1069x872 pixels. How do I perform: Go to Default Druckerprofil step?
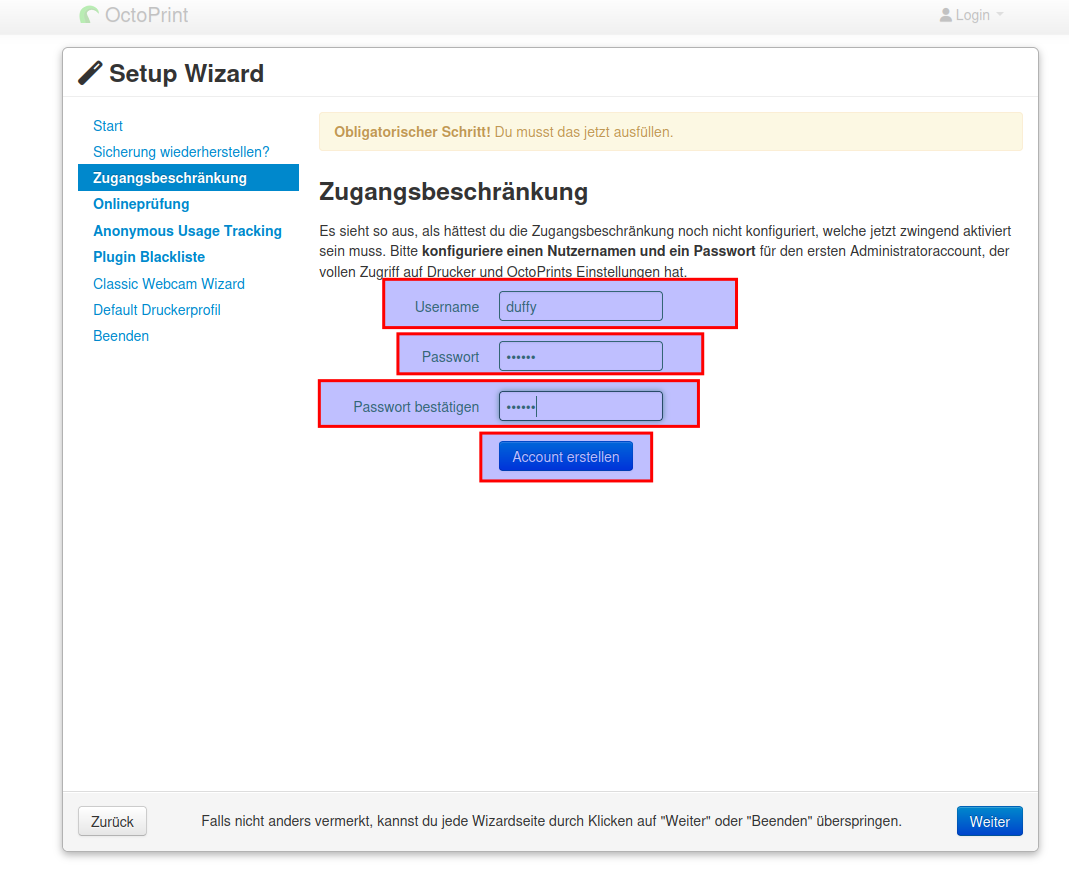157,310
